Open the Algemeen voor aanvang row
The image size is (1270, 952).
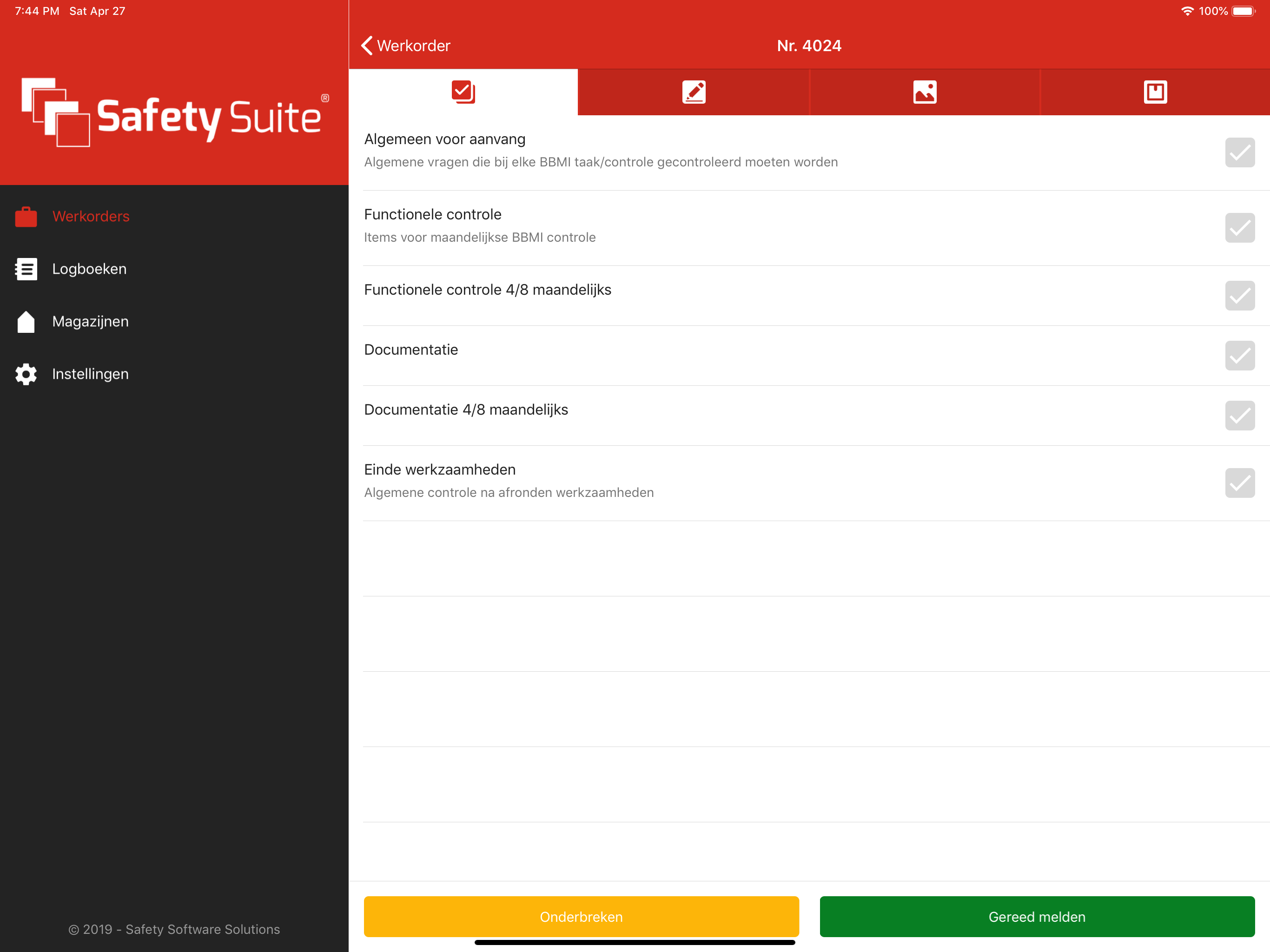[809, 152]
